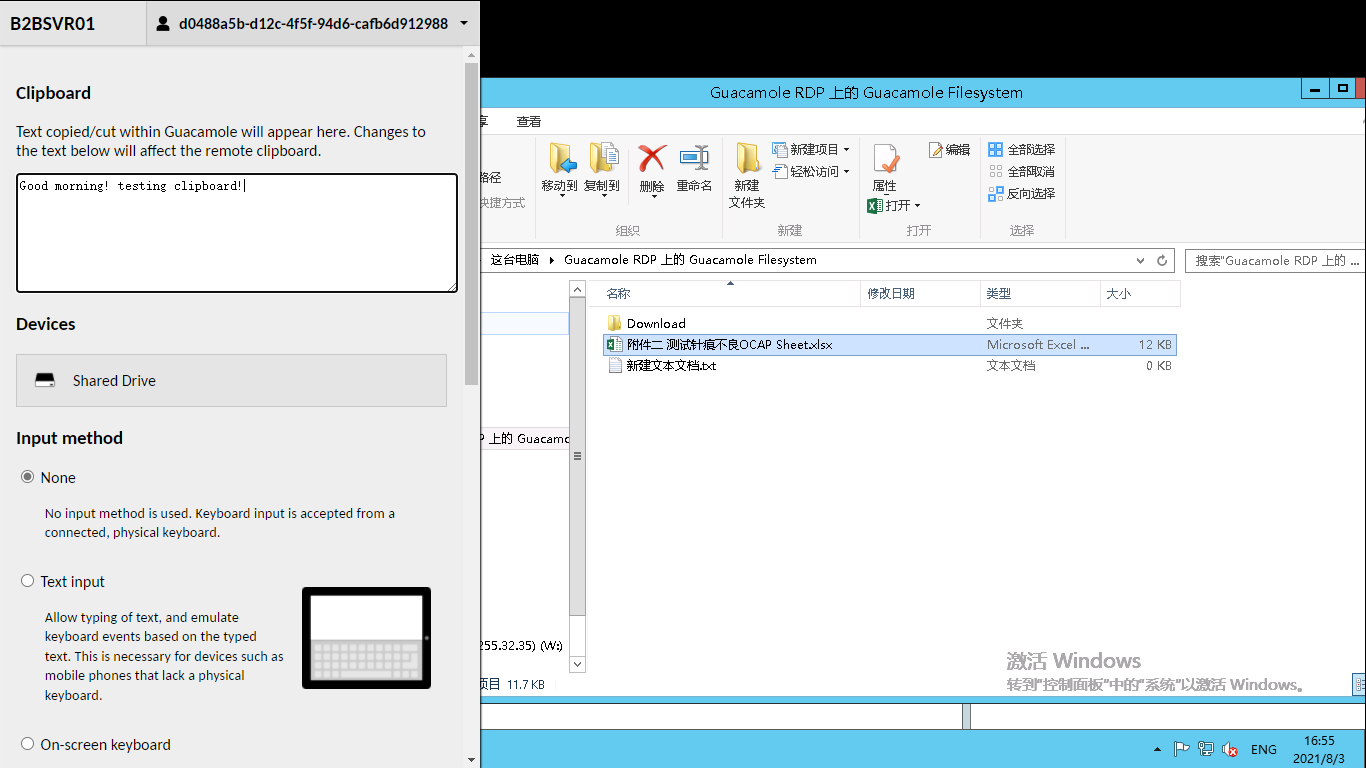Click the Shared Drive device icon
Image resolution: width=1366 pixels, height=768 pixels.
(44, 379)
